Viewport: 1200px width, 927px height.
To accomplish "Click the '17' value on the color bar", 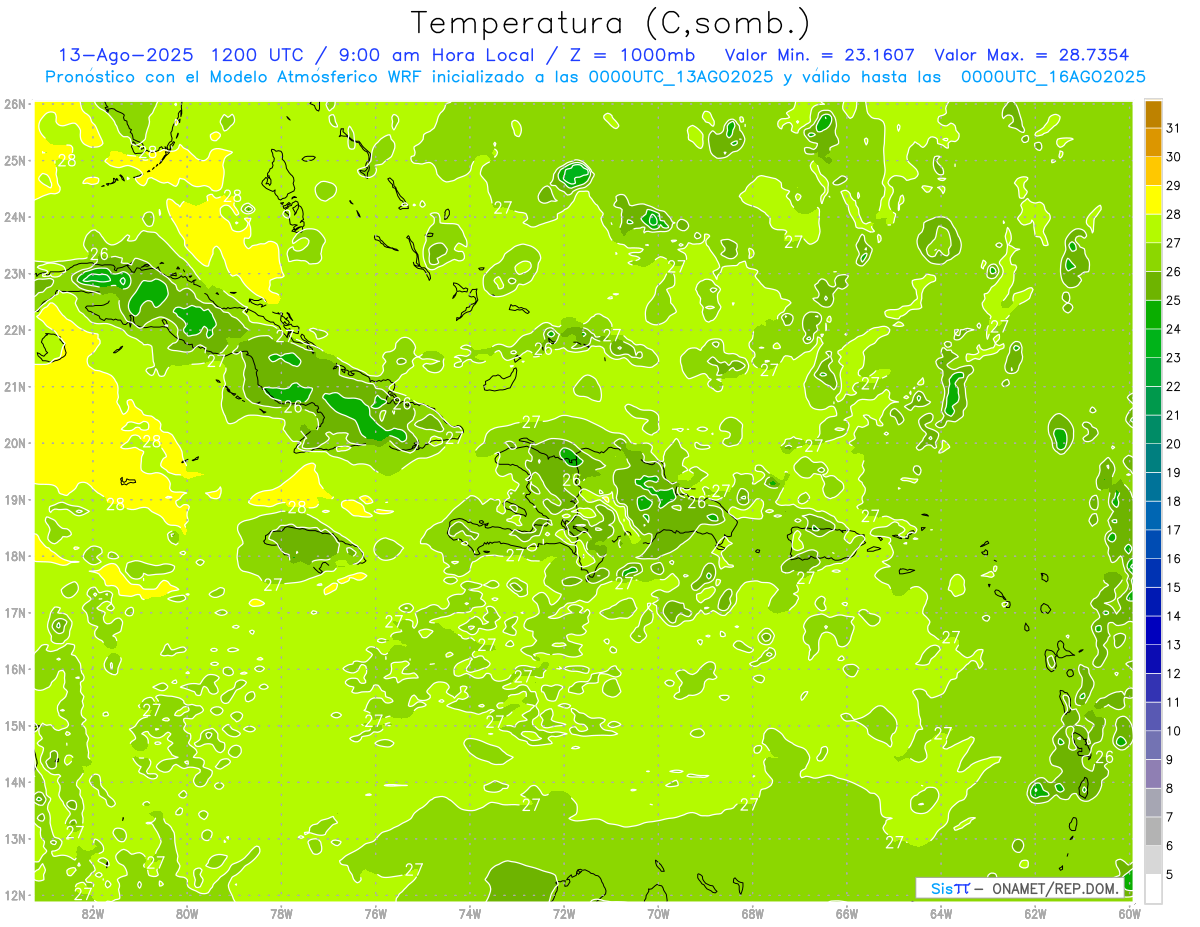I will click(1173, 530).
